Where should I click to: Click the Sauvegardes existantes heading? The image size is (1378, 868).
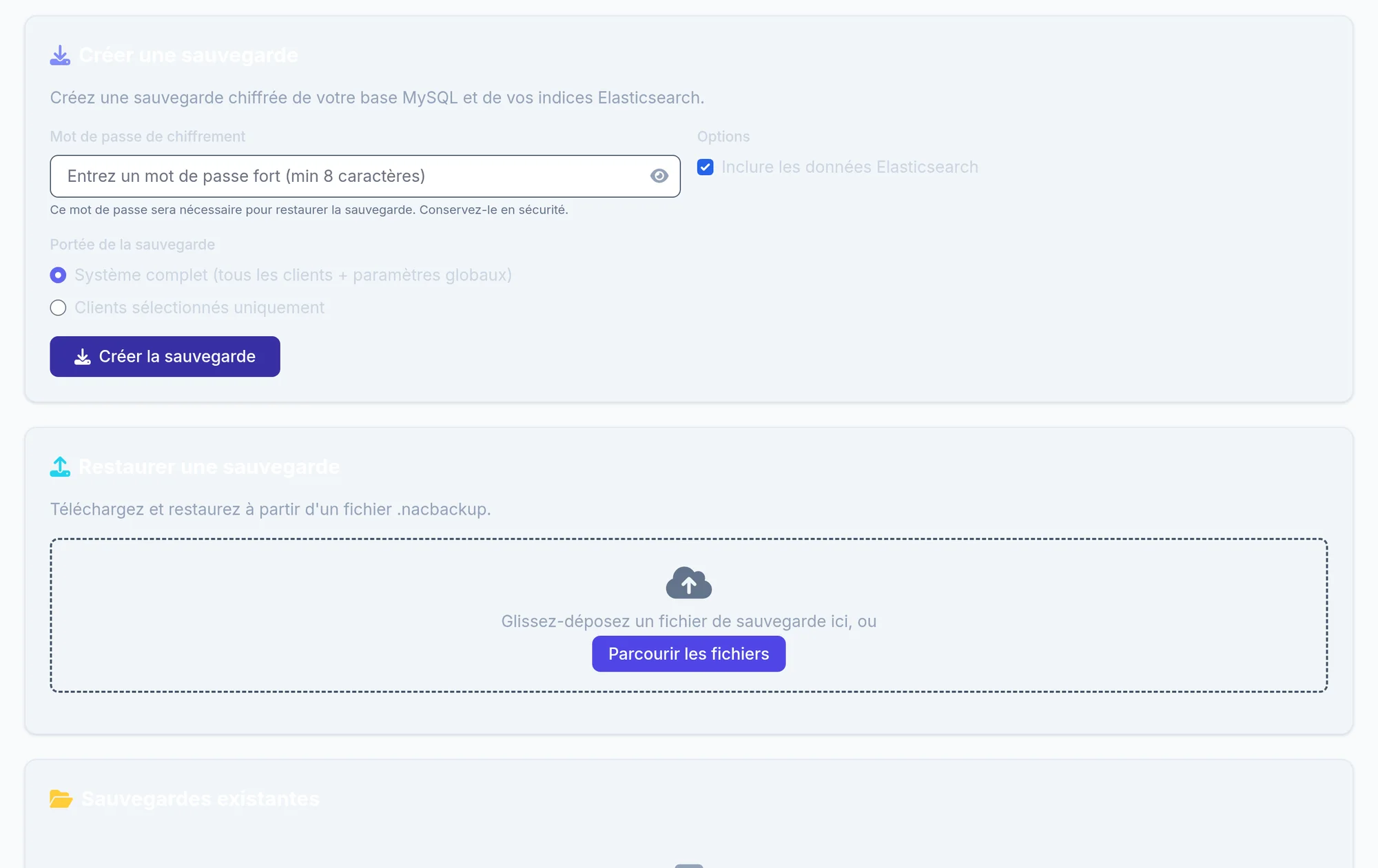(200, 799)
